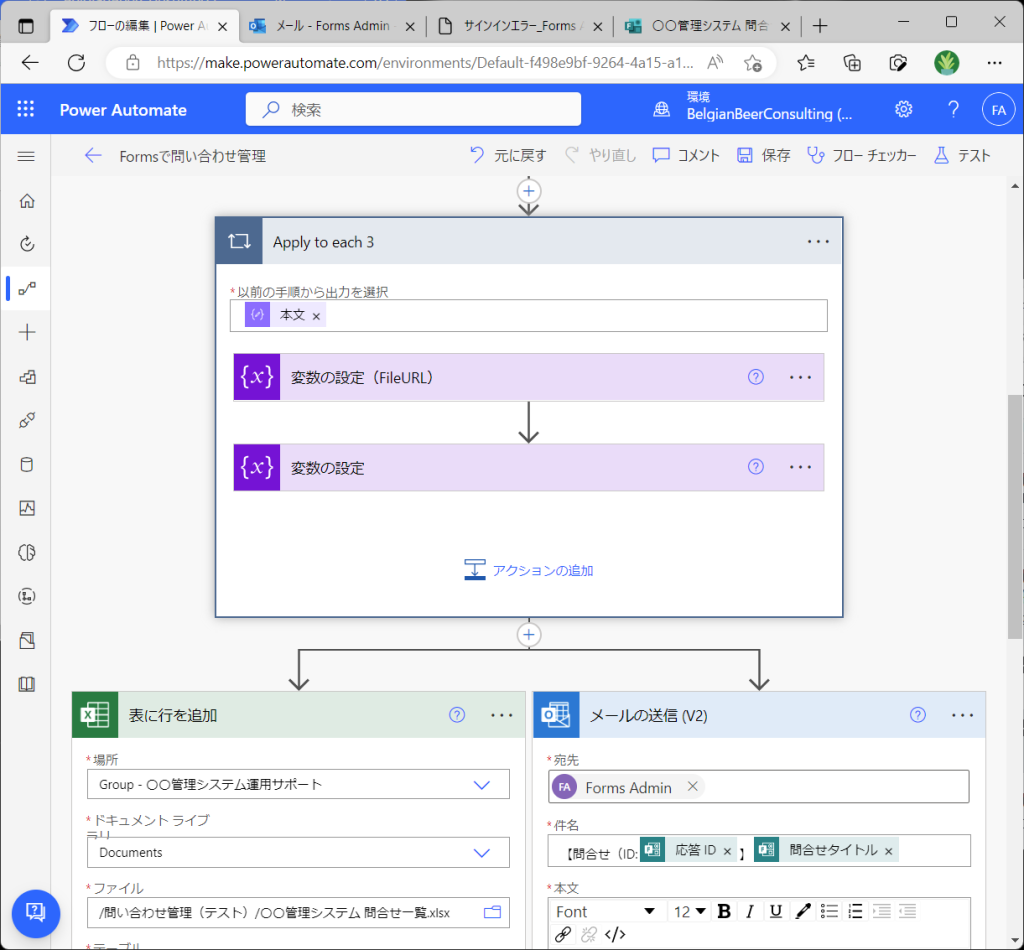Expand the 場所 Group dropdown
Screen dimensions: 1024x950
(x=481, y=784)
